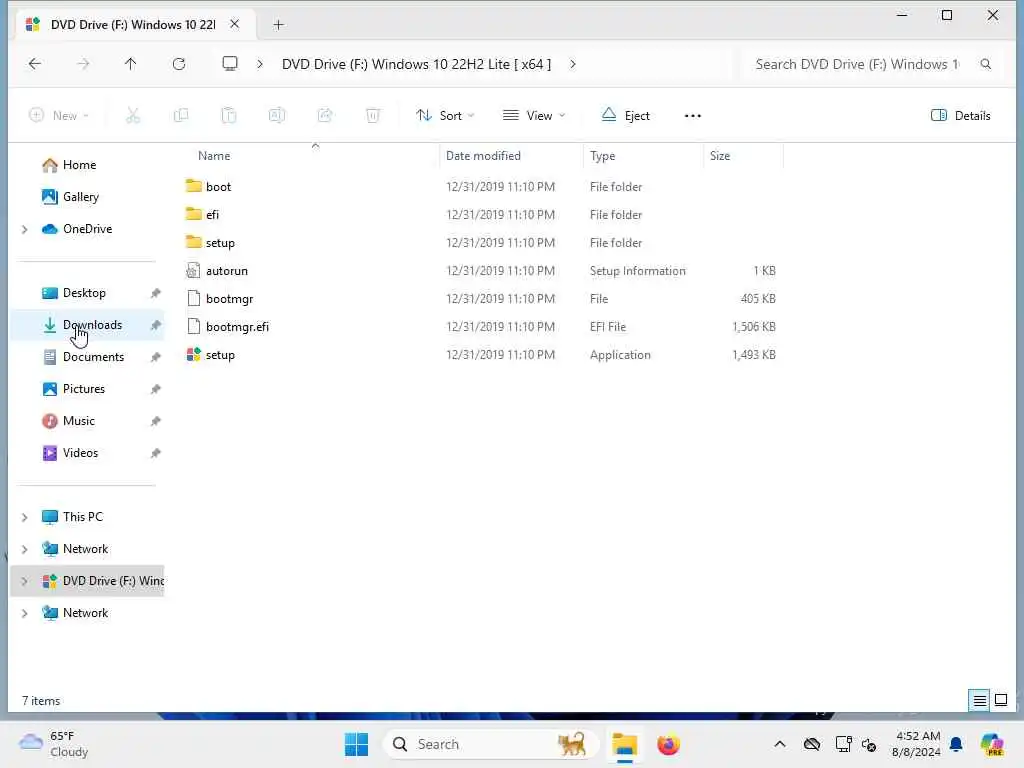This screenshot has width=1024, height=768.
Task: Sort by the Type column header
Action: (x=602, y=156)
